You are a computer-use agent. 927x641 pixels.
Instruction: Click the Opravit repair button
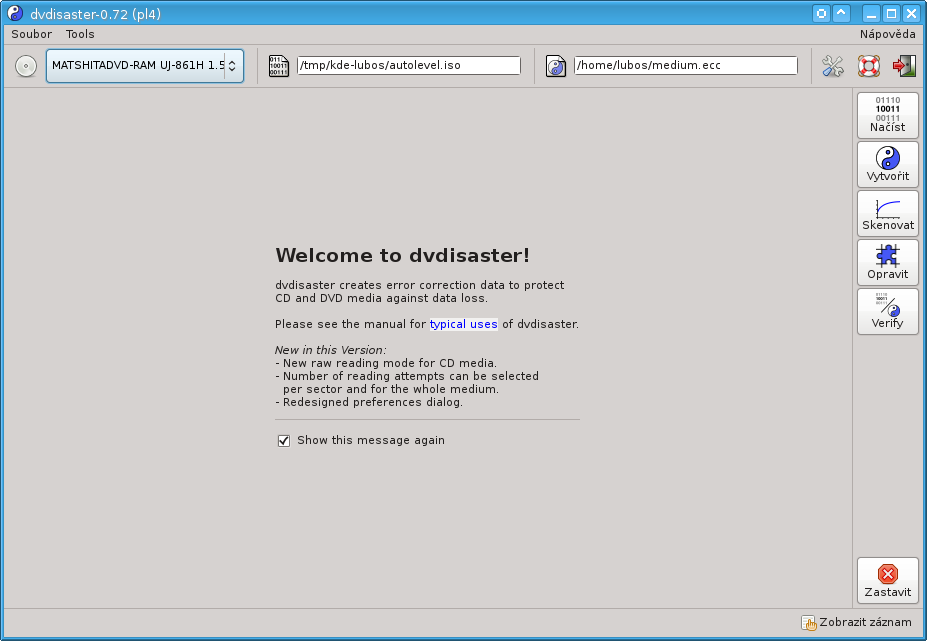click(887, 263)
